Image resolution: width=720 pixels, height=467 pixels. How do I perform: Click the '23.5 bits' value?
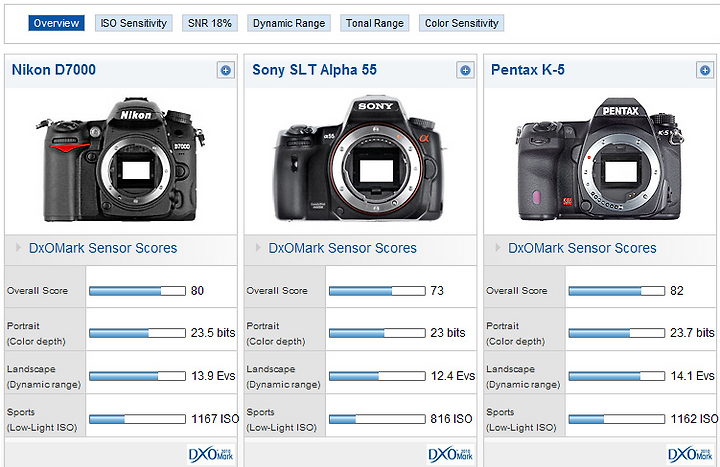(213, 333)
